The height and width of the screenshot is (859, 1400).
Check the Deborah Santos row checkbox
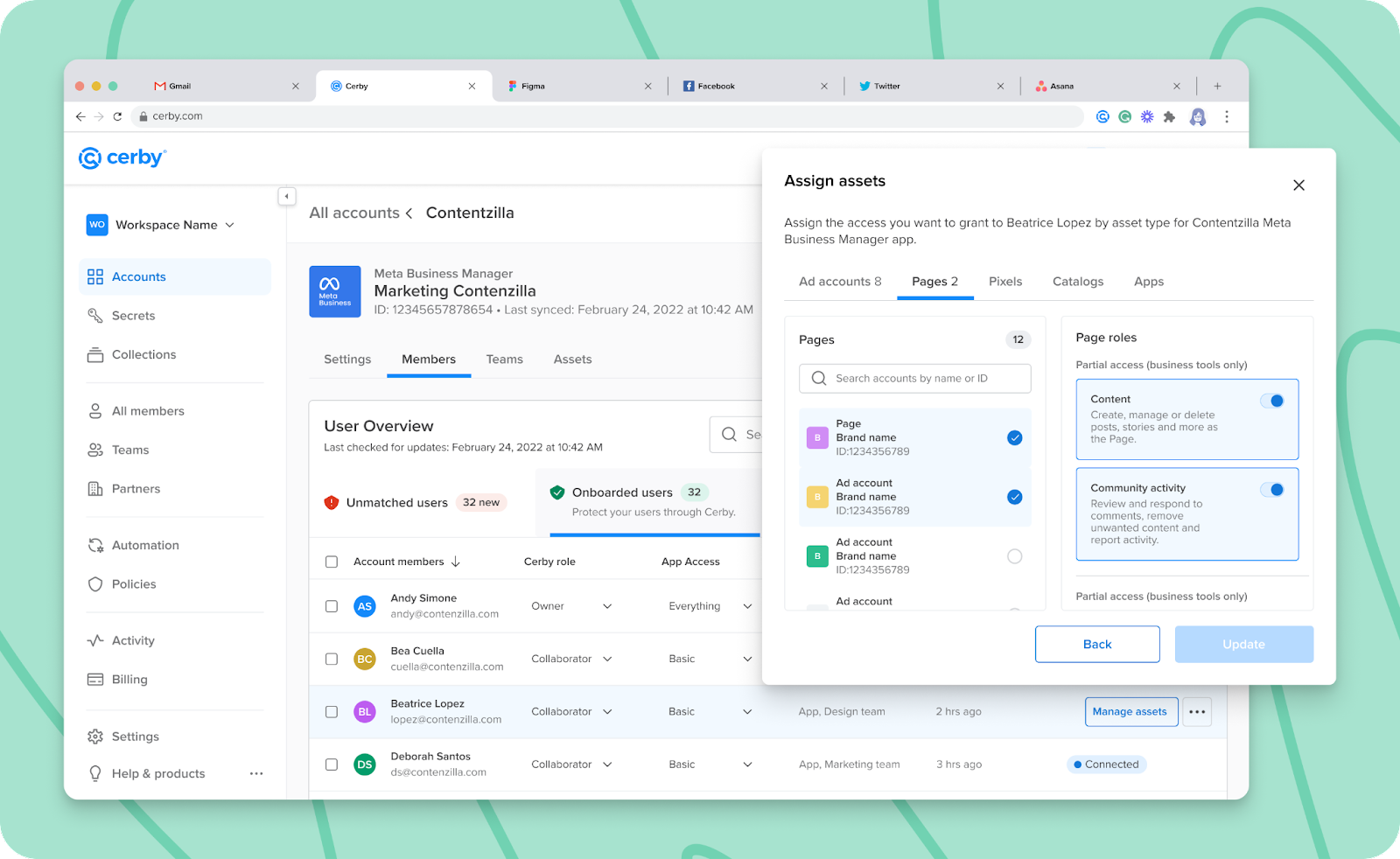[332, 765]
